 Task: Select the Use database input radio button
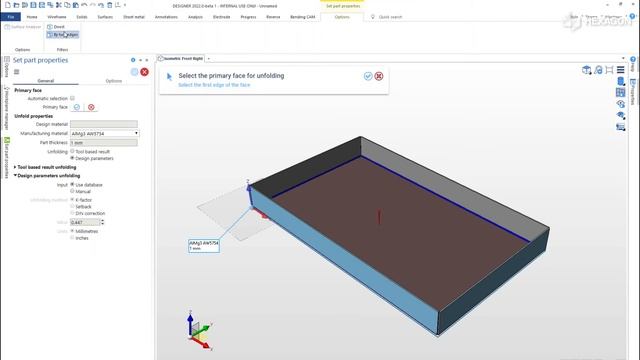pyautogui.click(x=72, y=184)
